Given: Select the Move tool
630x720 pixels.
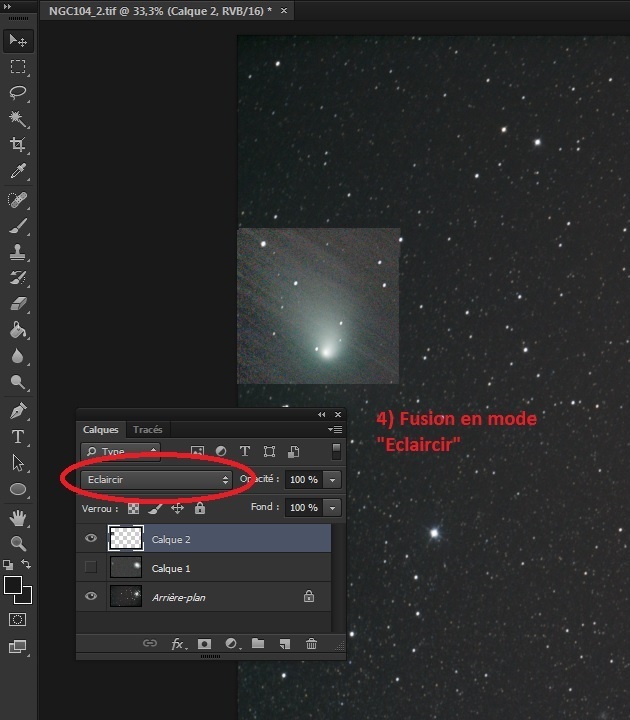Looking at the screenshot, I should click(18, 40).
